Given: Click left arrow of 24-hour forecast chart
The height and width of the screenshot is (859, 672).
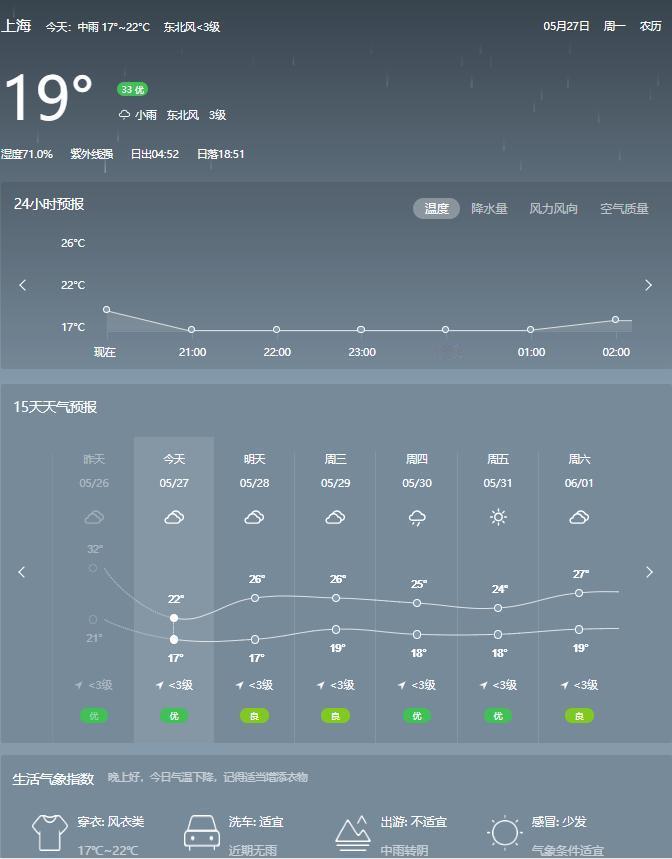Looking at the screenshot, I should point(22,285).
